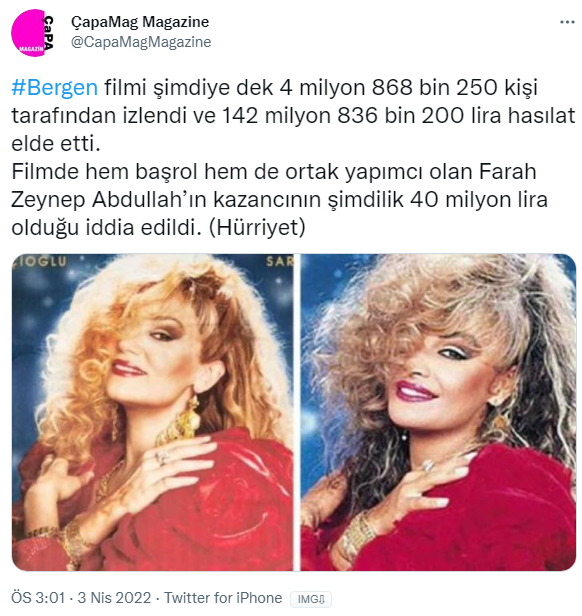Image resolution: width=582 pixels, height=616 pixels.
Task: Click the @CapaMagMagazine handle
Action: 141,42
